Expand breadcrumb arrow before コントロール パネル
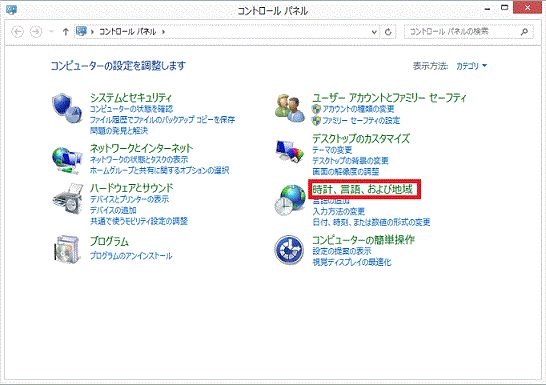This screenshot has width=546, height=385. (x=92, y=32)
